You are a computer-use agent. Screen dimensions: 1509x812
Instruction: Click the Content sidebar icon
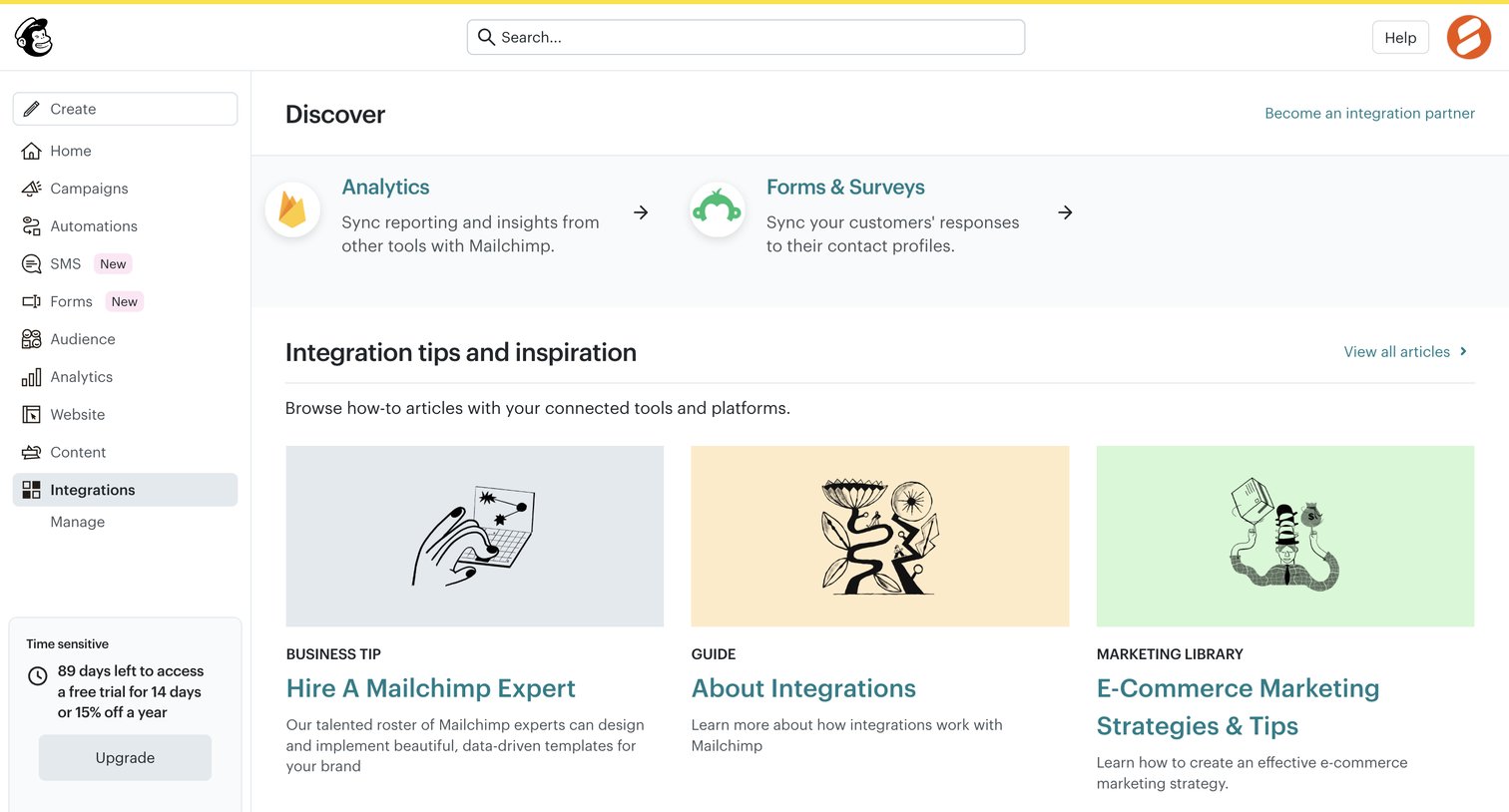coord(32,452)
